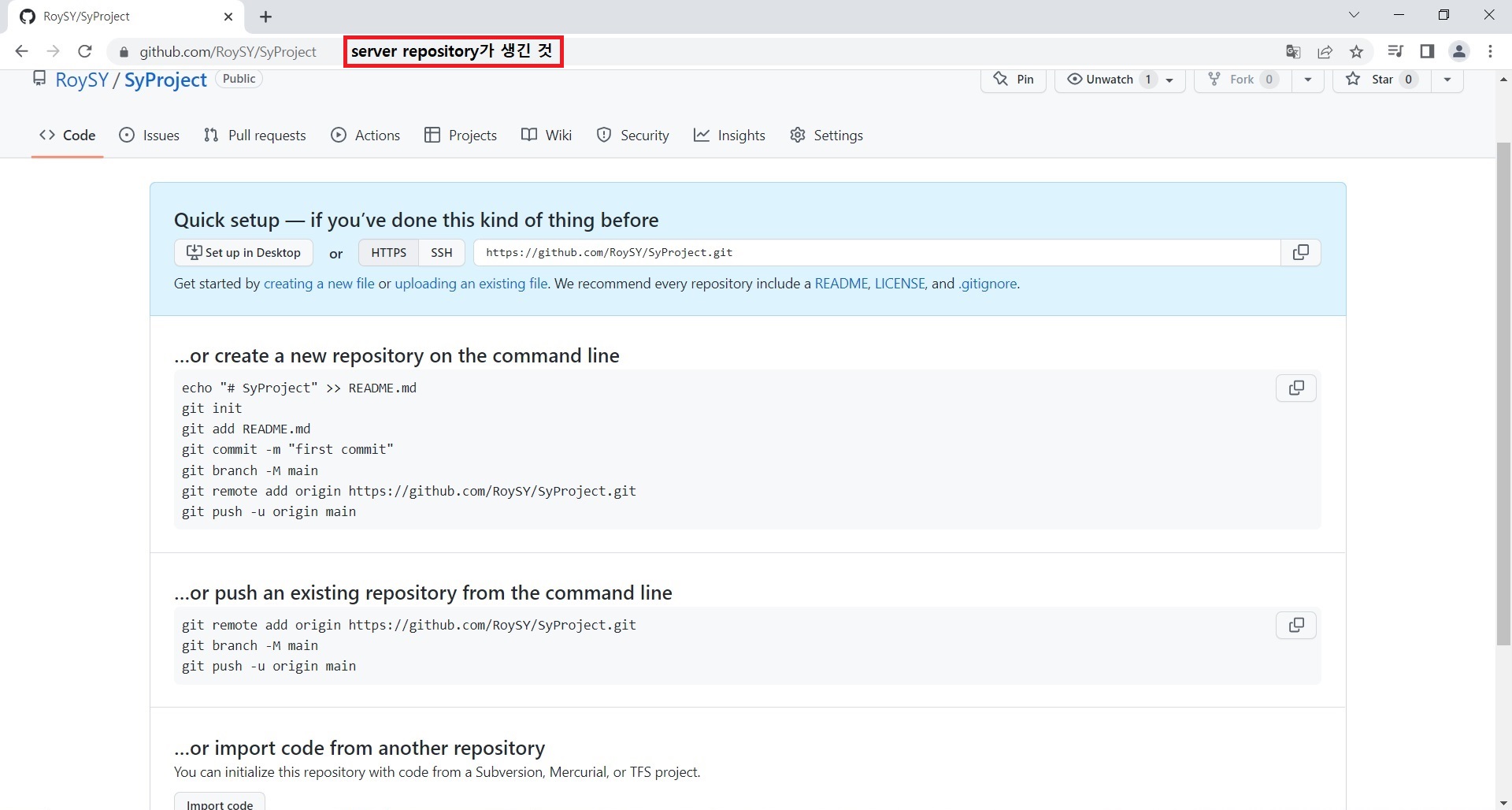Click the browser back arrow
The width and height of the screenshot is (1512, 810).
click(x=21, y=51)
